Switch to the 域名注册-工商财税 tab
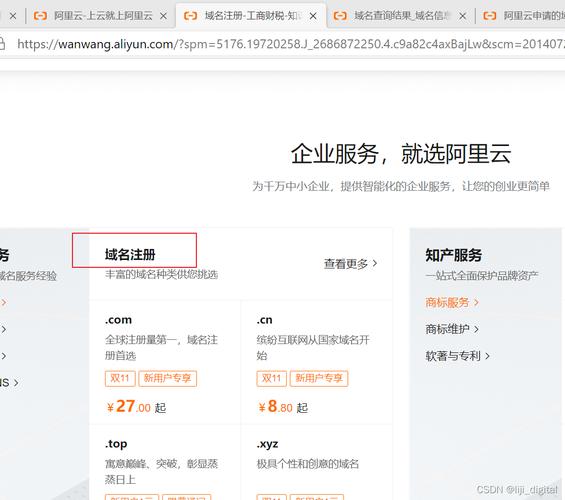The height and width of the screenshot is (500, 565). point(251,16)
